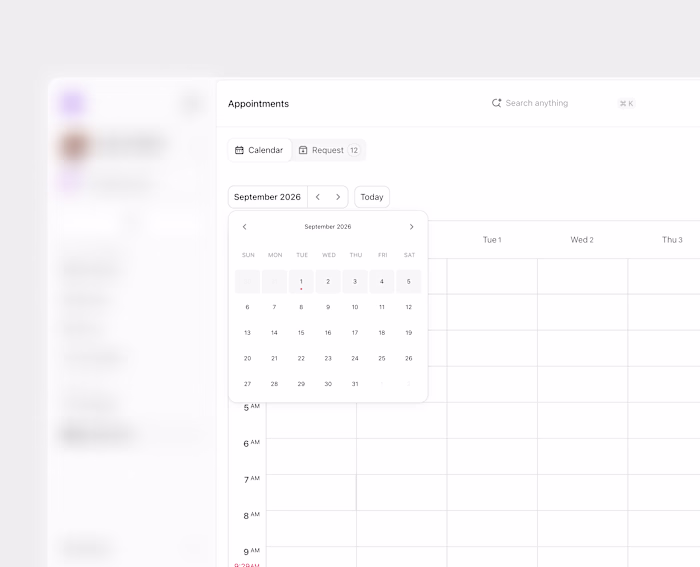Choose day 12 in the date picker
This screenshot has width=700, height=567.
click(408, 307)
